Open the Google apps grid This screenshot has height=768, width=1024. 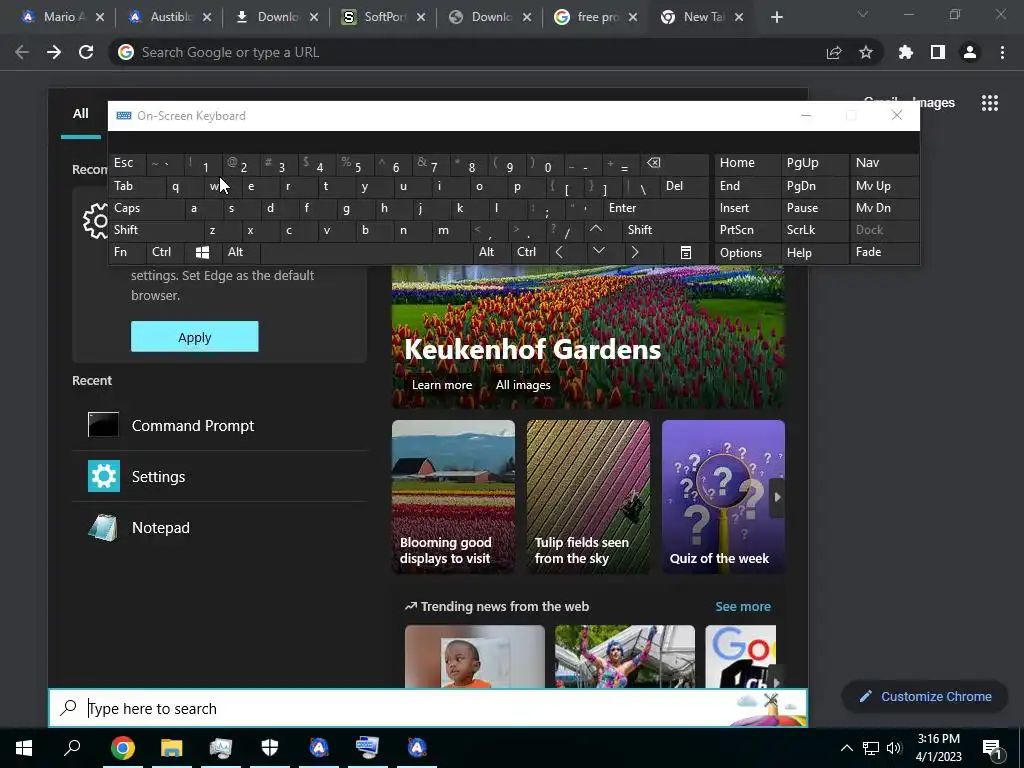point(990,103)
